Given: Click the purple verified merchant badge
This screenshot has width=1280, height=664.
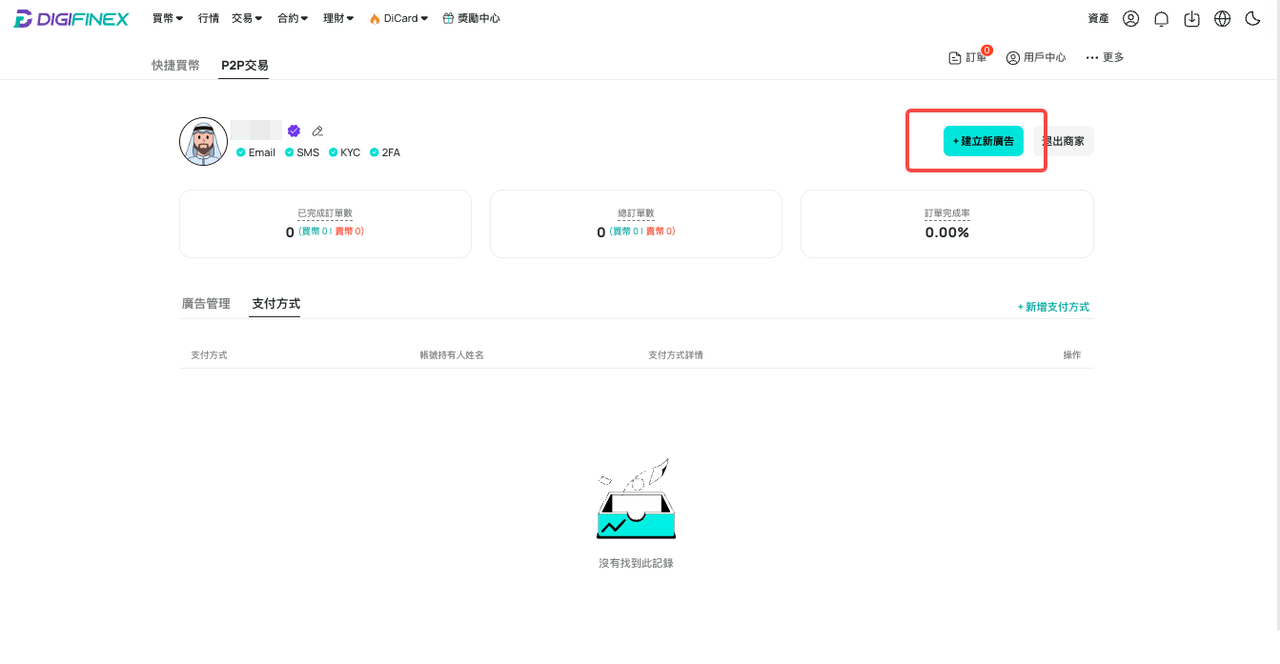Looking at the screenshot, I should pos(294,131).
